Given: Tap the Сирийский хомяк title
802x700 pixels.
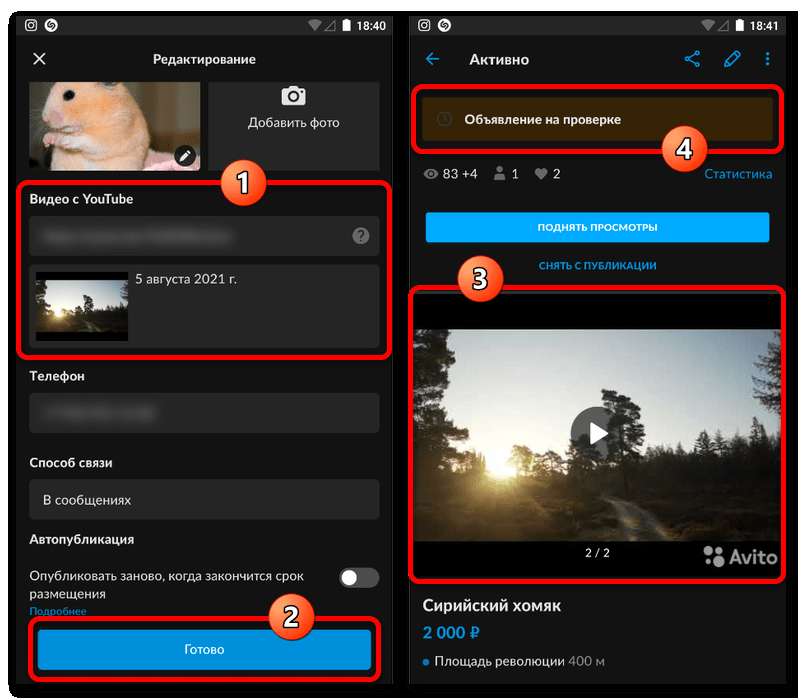Looking at the screenshot, I should [x=492, y=606].
